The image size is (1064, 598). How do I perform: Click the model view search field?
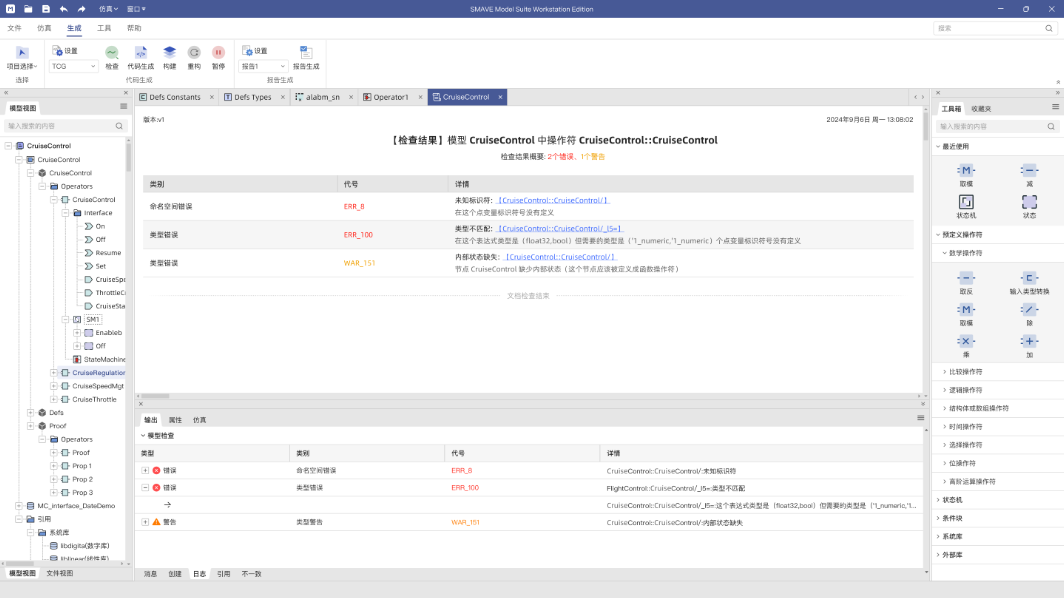[66, 126]
